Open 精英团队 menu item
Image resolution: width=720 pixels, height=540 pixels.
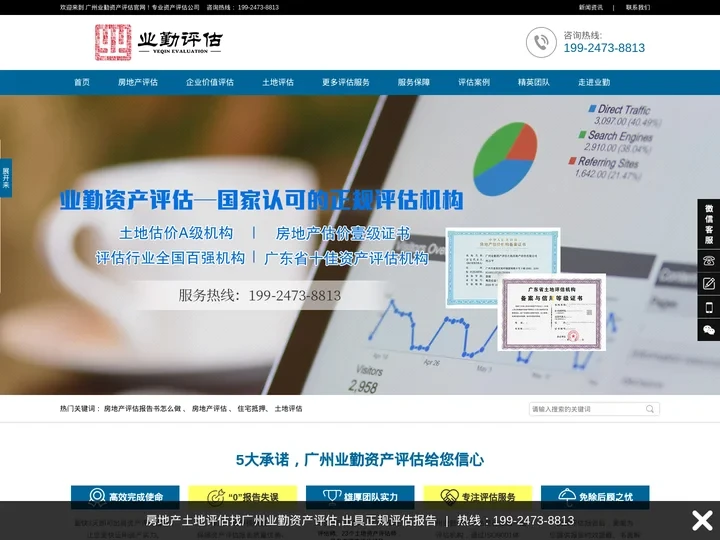click(x=534, y=82)
